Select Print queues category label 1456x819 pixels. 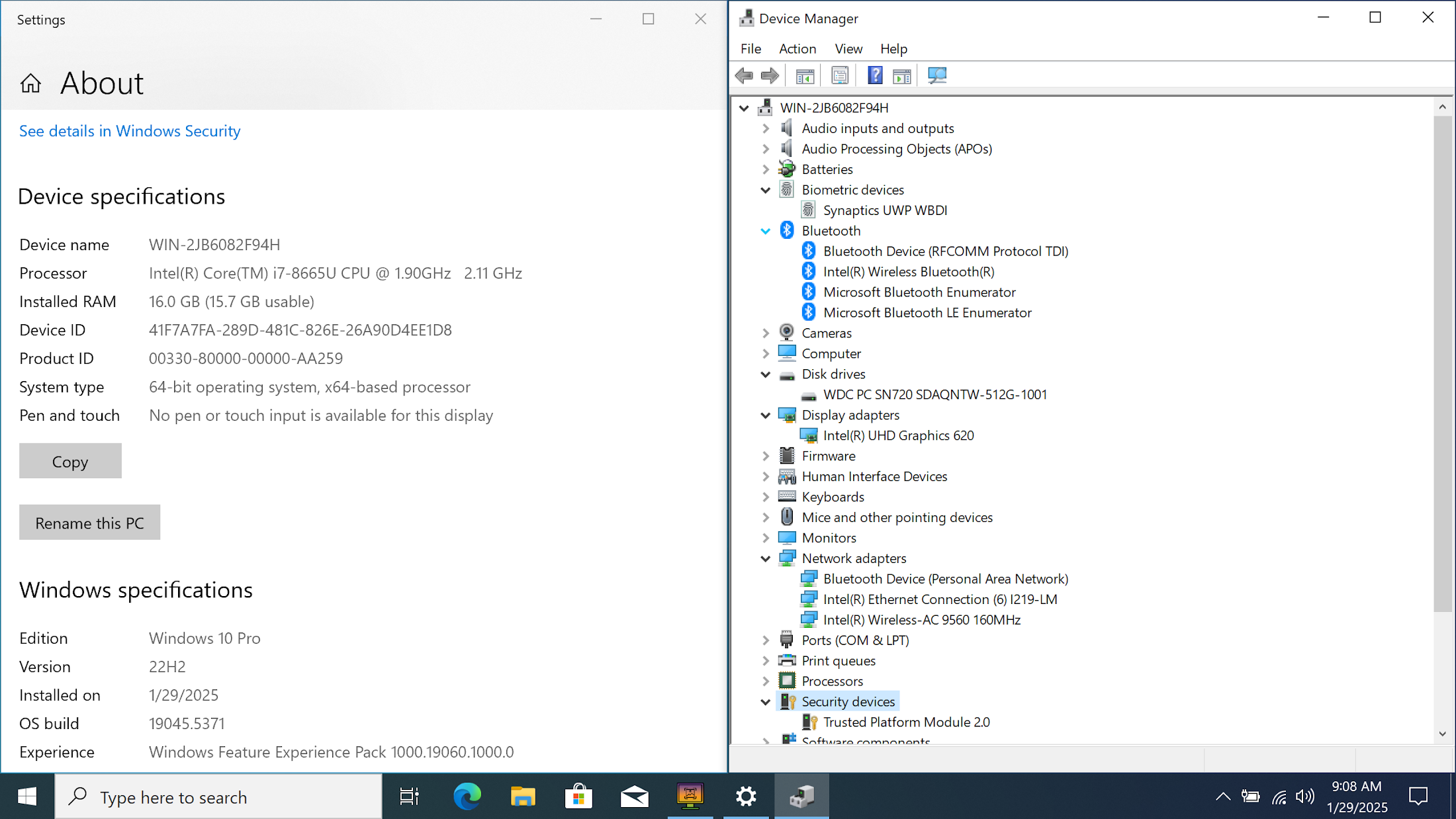tap(839, 661)
